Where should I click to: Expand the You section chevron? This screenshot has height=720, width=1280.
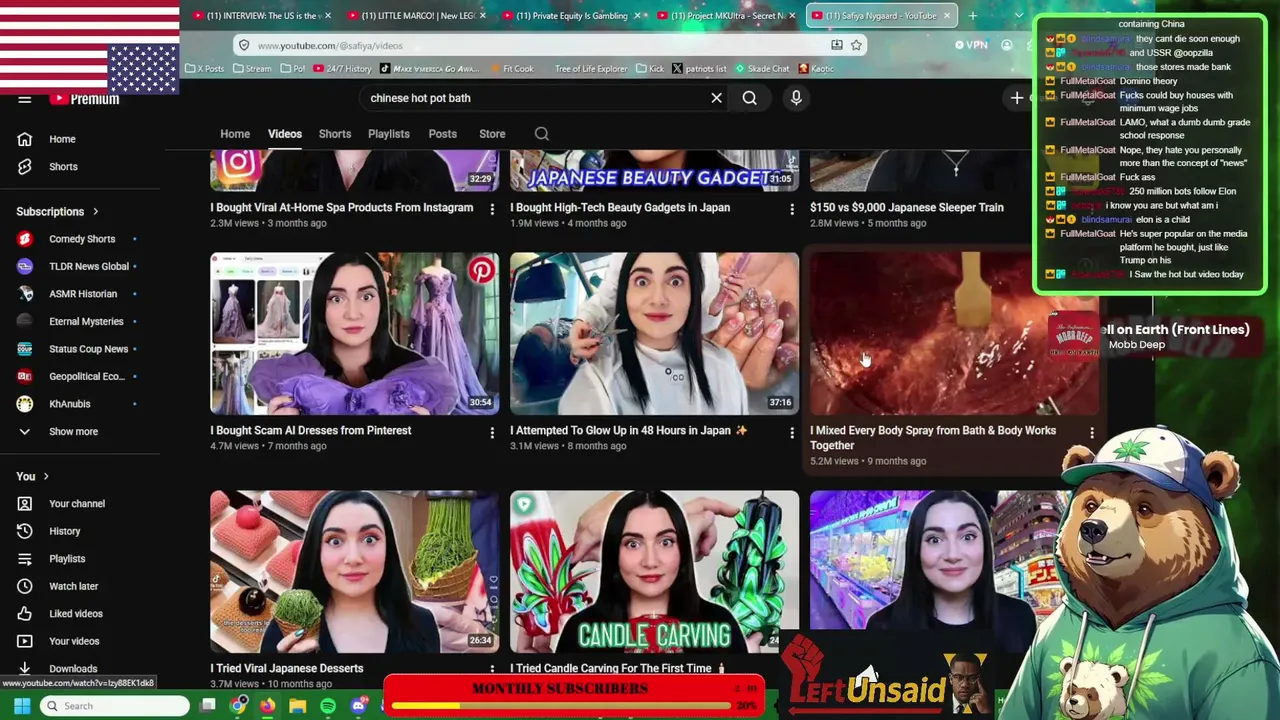[45, 477]
